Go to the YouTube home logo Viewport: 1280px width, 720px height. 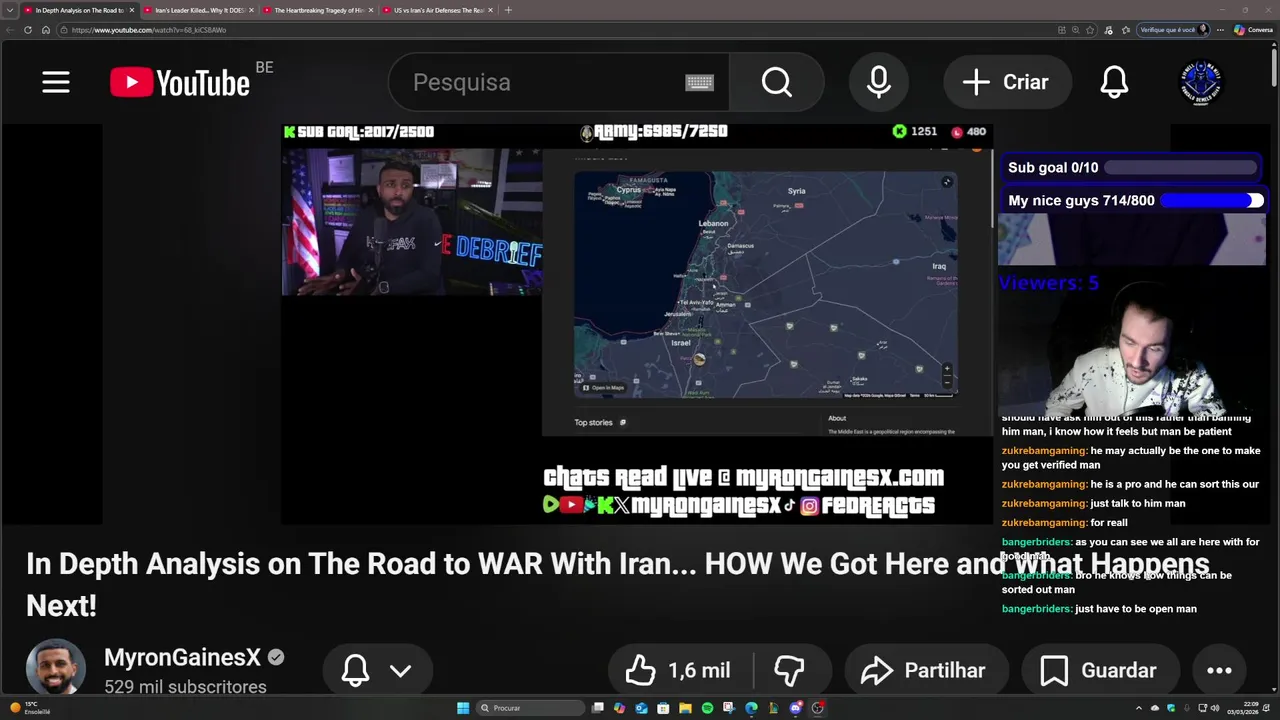point(180,82)
